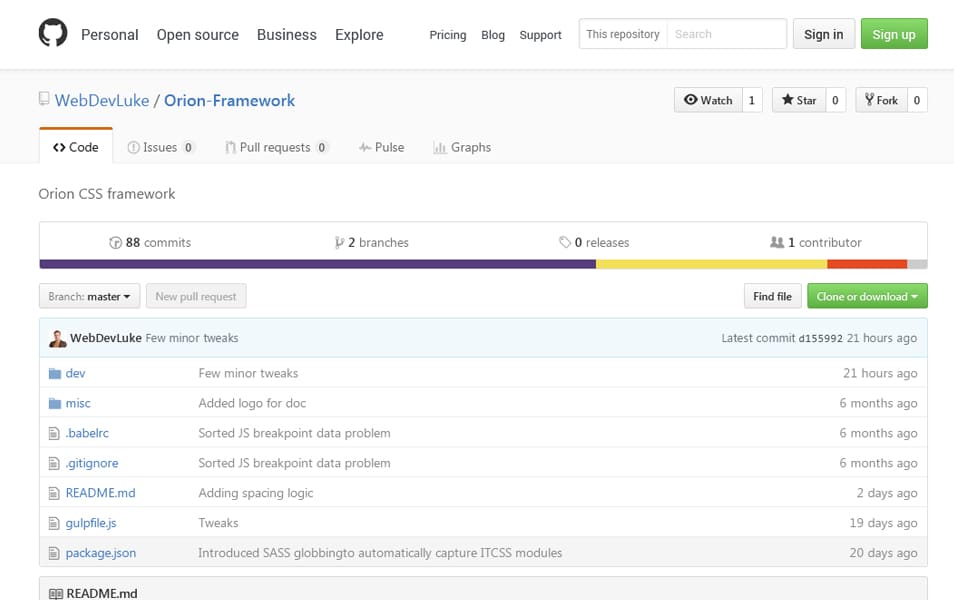
Task: Click the Find file button
Action: click(x=773, y=296)
